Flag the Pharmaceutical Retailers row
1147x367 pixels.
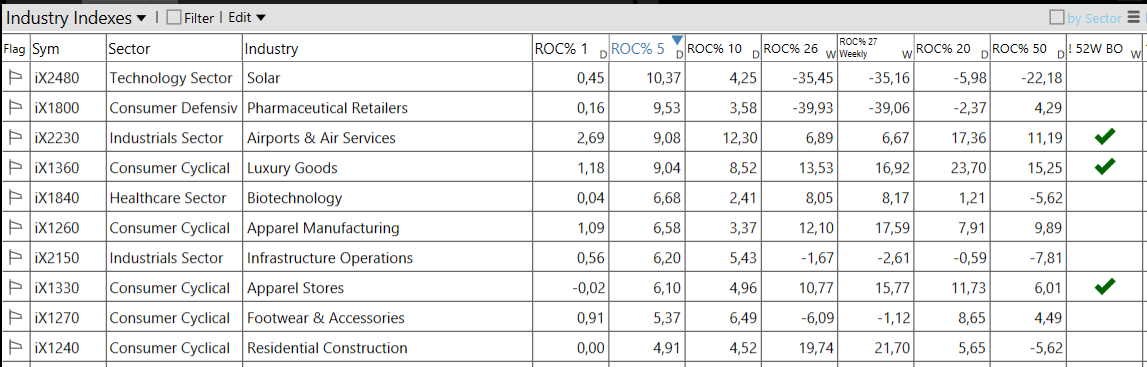point(15,107)
